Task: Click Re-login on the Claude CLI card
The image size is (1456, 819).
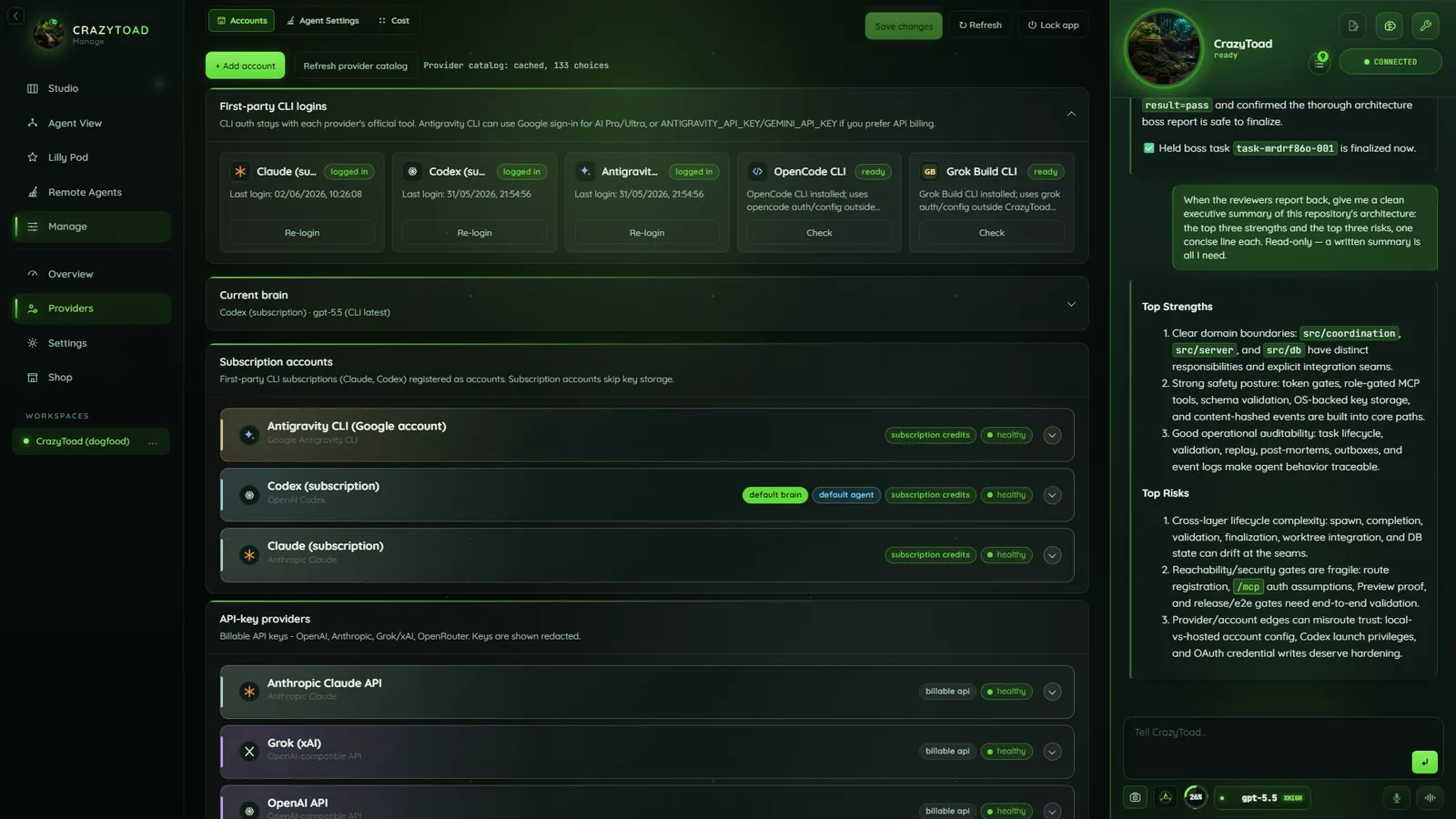Action: (x=302, y=233)
